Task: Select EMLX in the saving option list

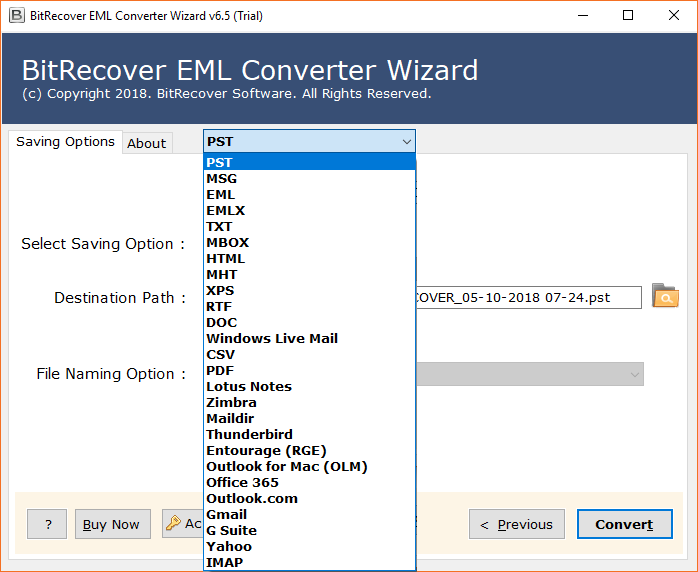Action: click(x=309, y=211)
